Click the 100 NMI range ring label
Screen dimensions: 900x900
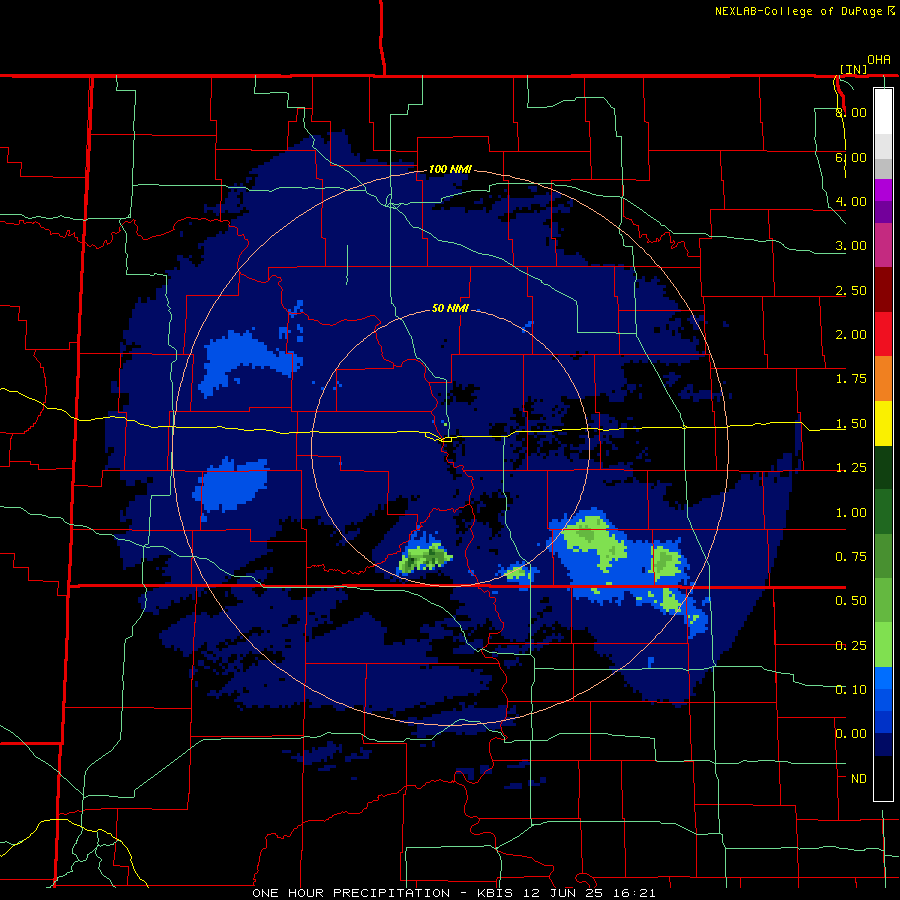pos(451,169)
